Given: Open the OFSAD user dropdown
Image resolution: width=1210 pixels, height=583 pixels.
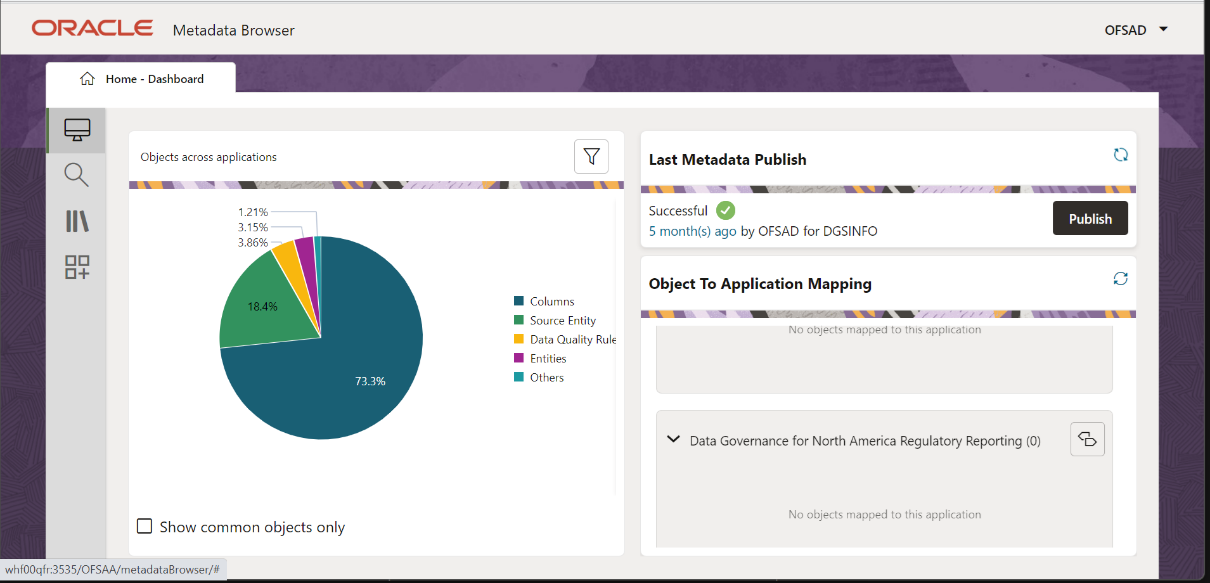Looking at the screenshot, I should [x=1136, y=30].
